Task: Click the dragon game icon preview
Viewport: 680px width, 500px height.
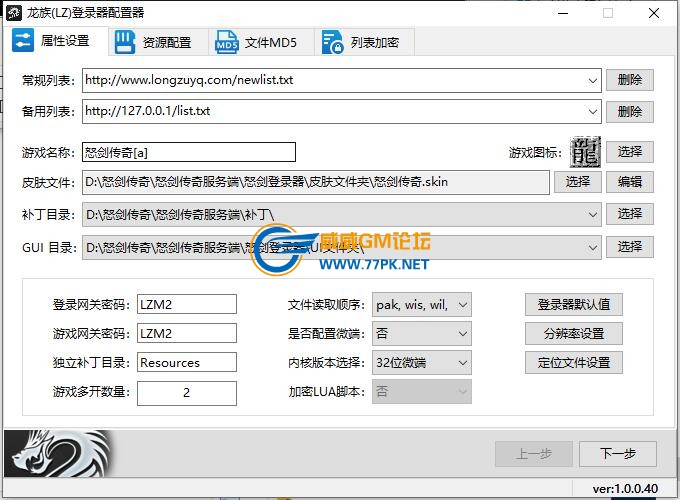Action: click(x=585, y=152)
